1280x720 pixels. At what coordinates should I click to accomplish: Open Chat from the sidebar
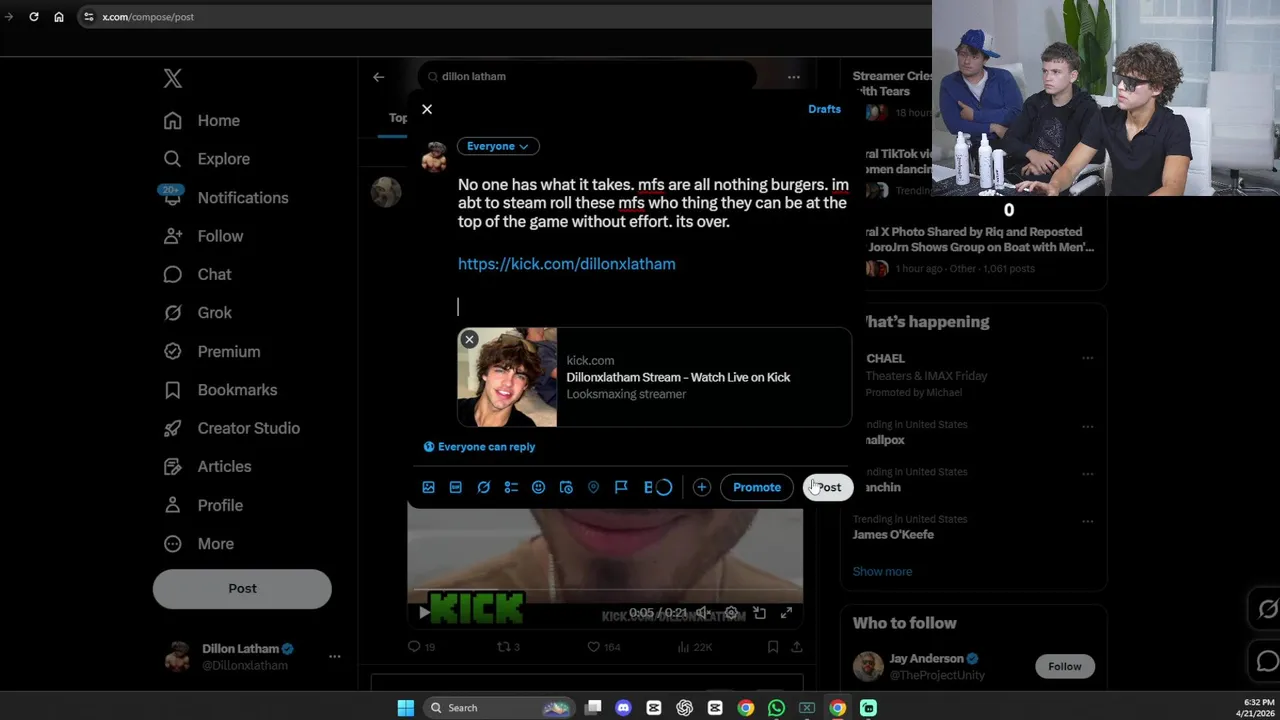click(x=198, y=274)
